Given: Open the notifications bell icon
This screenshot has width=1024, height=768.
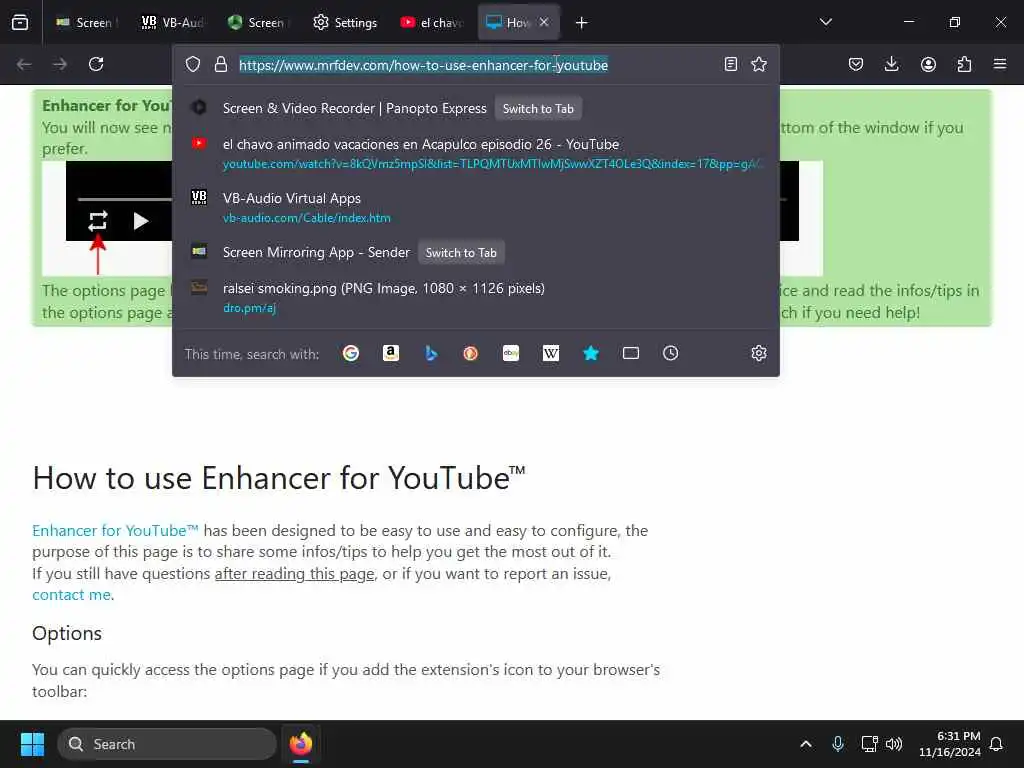Looking at the screenshot, I should pyautogui.click(x=997, y=744).
